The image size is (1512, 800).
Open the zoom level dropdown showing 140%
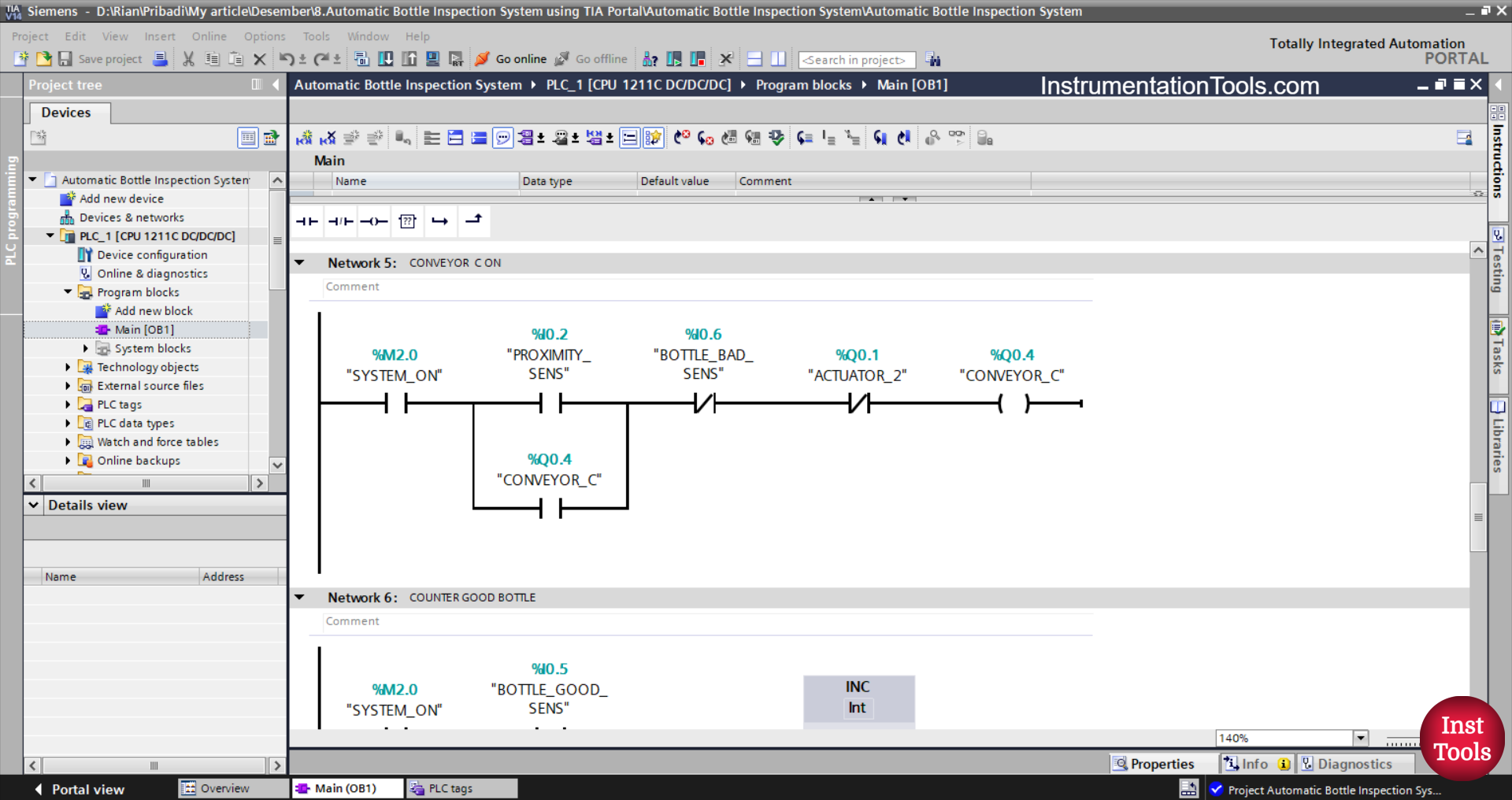coord(1362,738)
